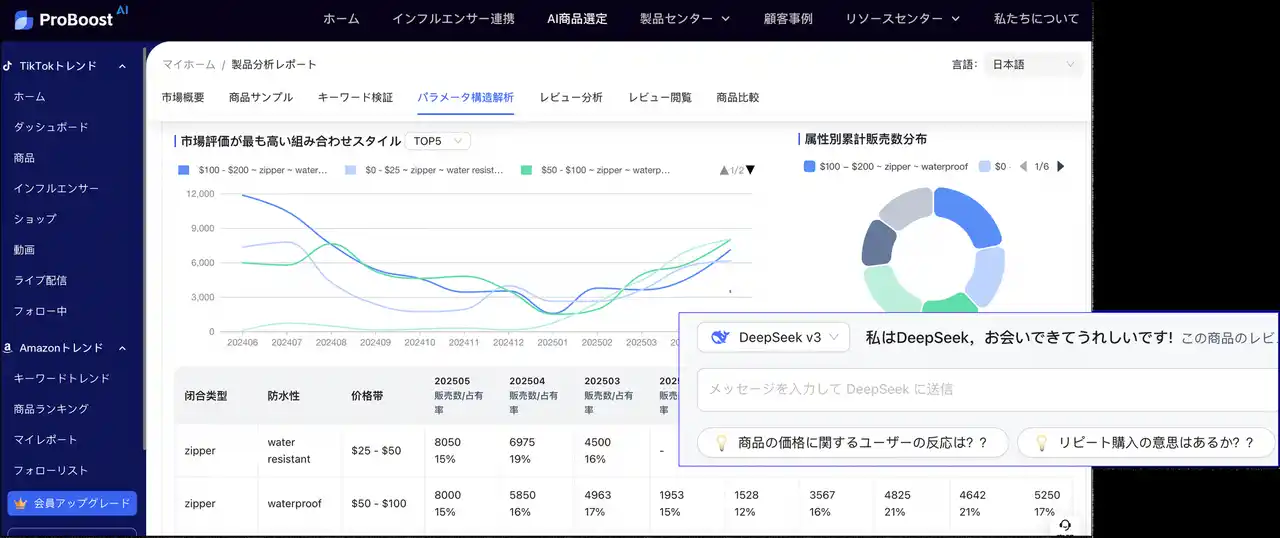This screenshot has height=538, width=1280.
Task: Open the AI商品選定 menu item
Action: point(577,19)
